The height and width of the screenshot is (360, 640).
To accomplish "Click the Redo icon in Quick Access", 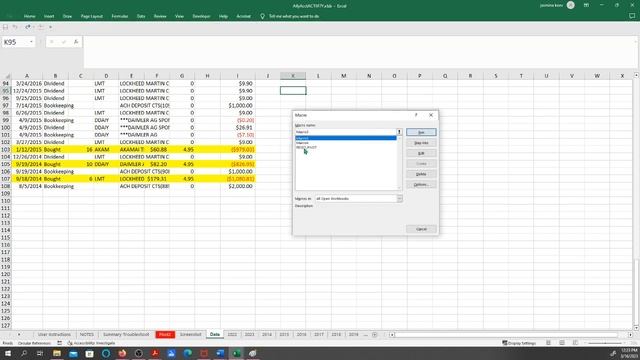I will coord(28,27).
